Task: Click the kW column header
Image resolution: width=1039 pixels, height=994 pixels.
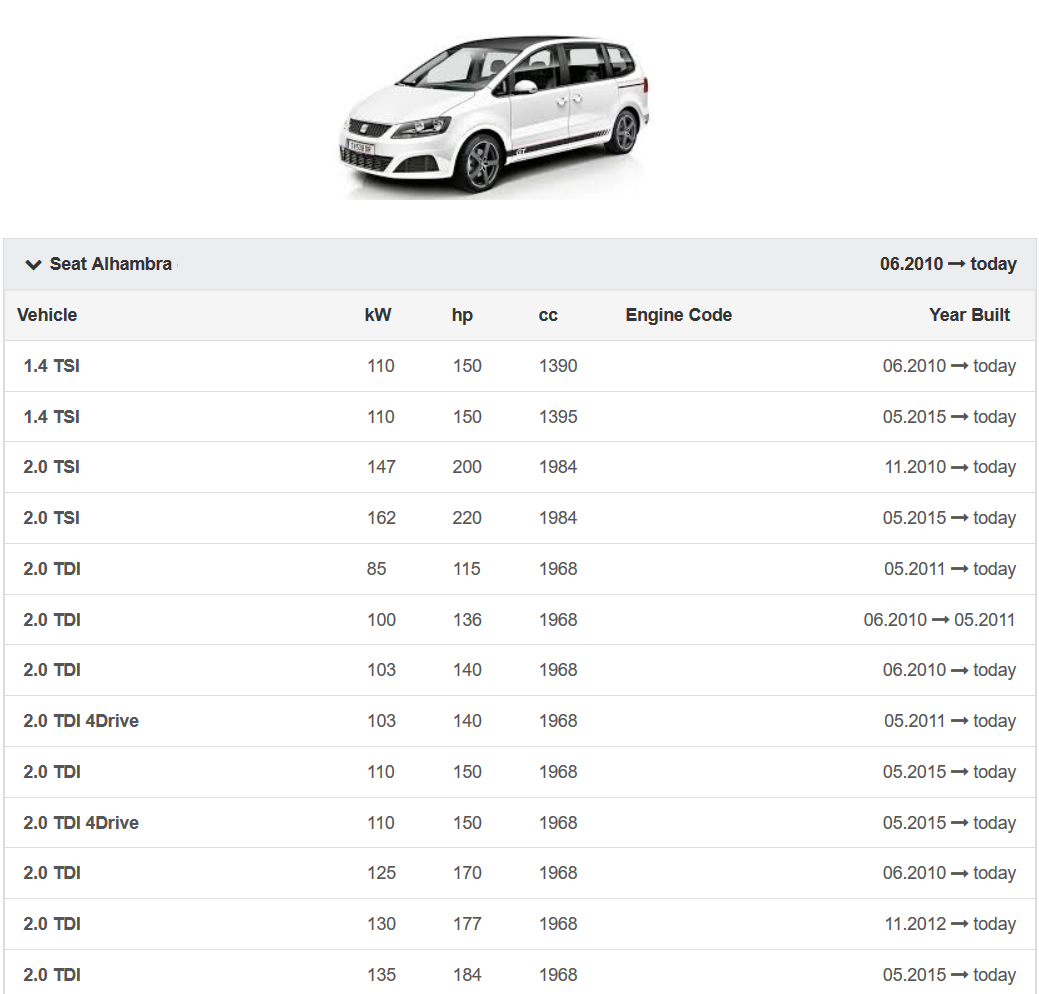Action: tap(378, 315)
